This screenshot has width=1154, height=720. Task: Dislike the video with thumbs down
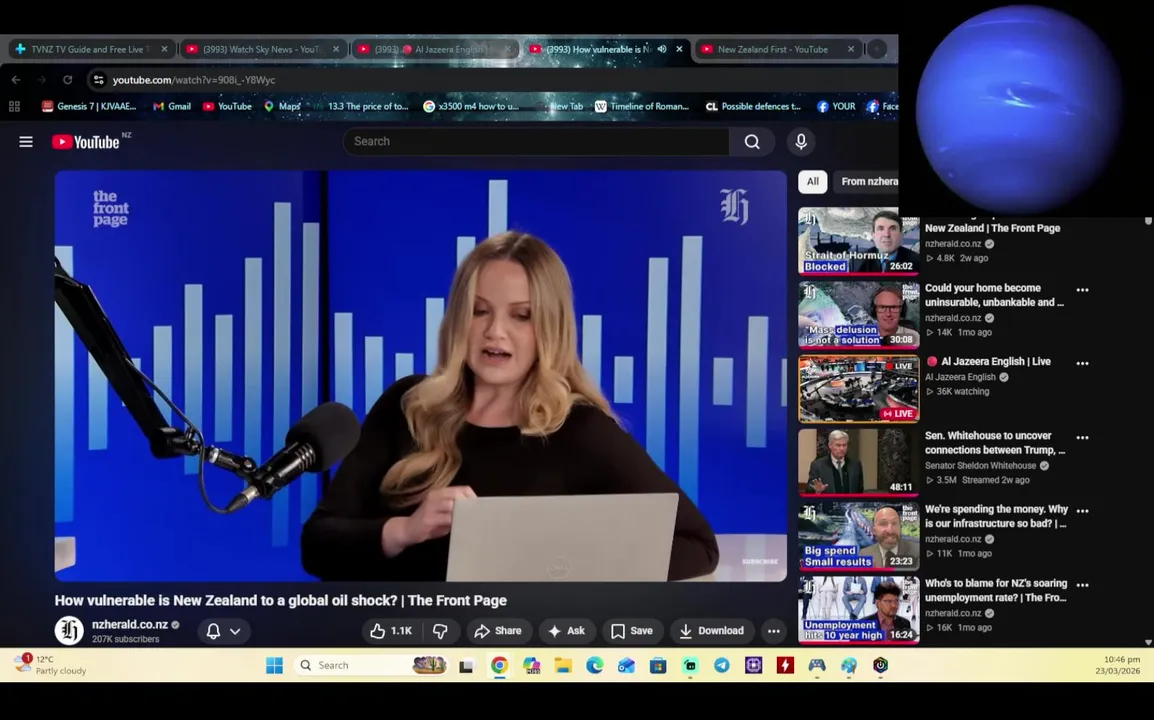(440, 631)
